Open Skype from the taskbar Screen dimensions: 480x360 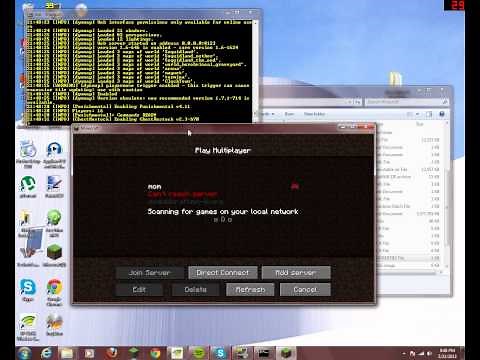pos(220,353)
